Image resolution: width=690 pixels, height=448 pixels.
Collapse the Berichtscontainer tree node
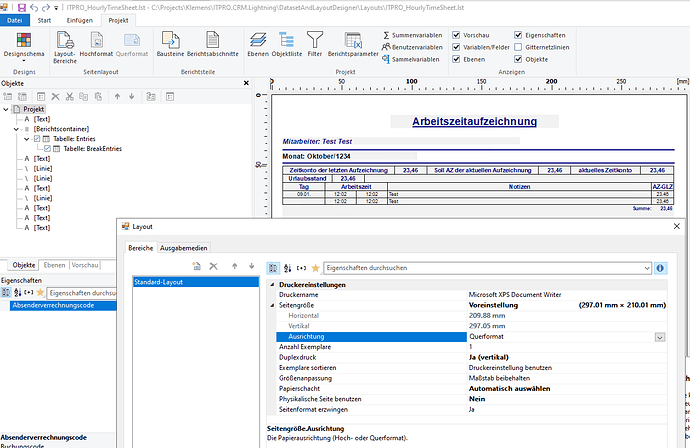point(14,129)
